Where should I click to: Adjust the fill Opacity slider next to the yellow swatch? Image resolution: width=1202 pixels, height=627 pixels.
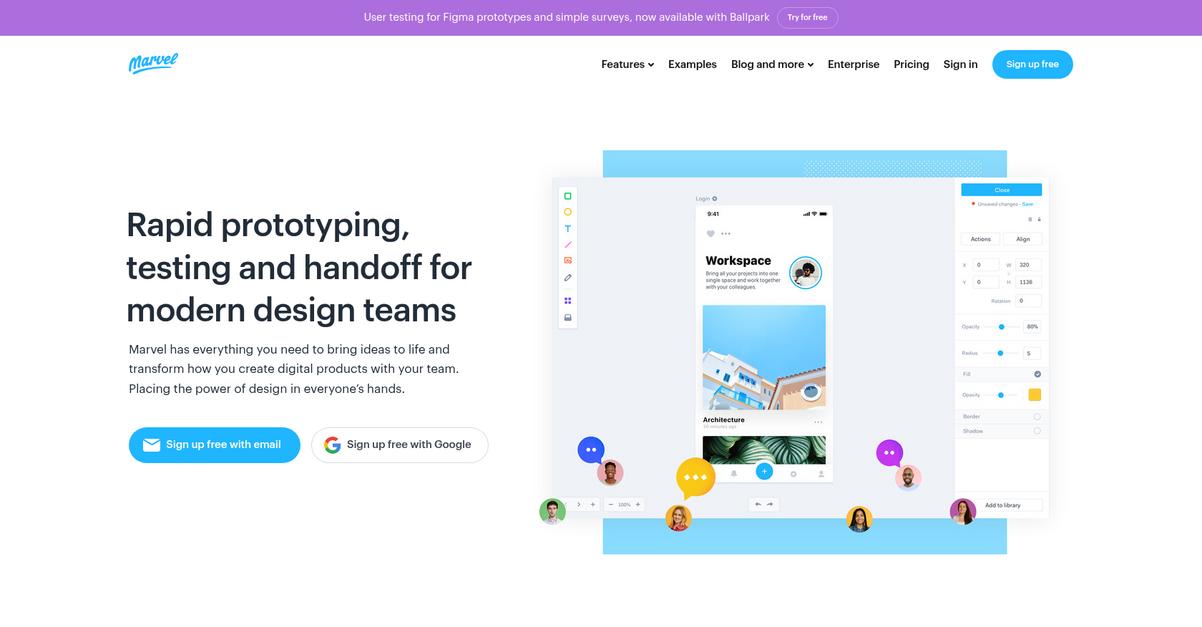coord(1001,395)
